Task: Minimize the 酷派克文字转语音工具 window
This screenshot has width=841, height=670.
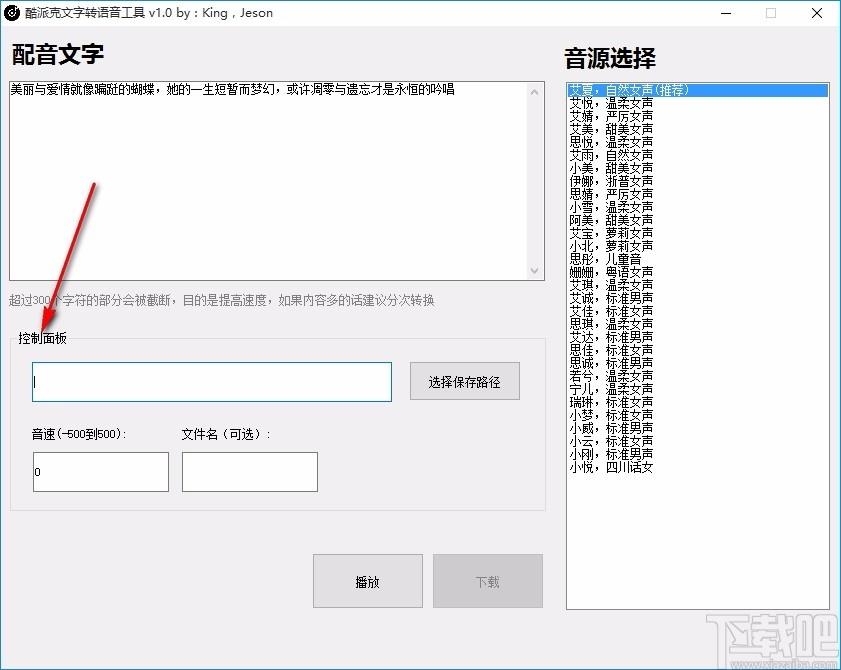Action: click(726, 13)
